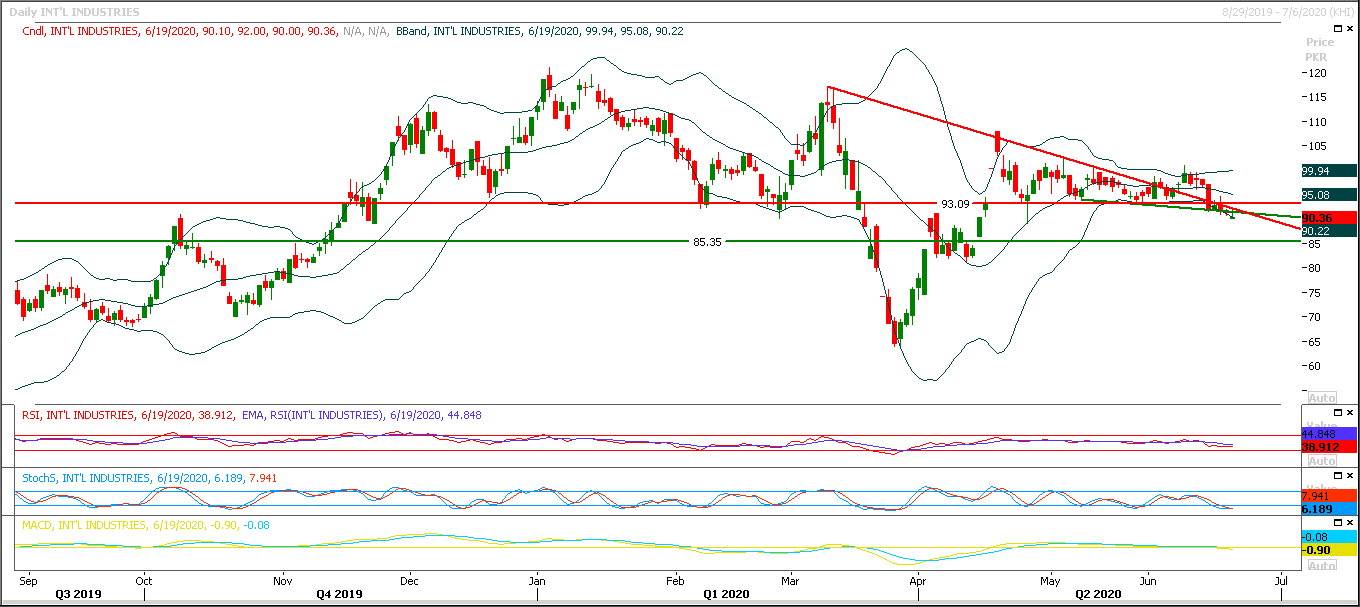This screenshot has width=1360, height=607.
Task: Click the May month label
Action: [1050, 579]
